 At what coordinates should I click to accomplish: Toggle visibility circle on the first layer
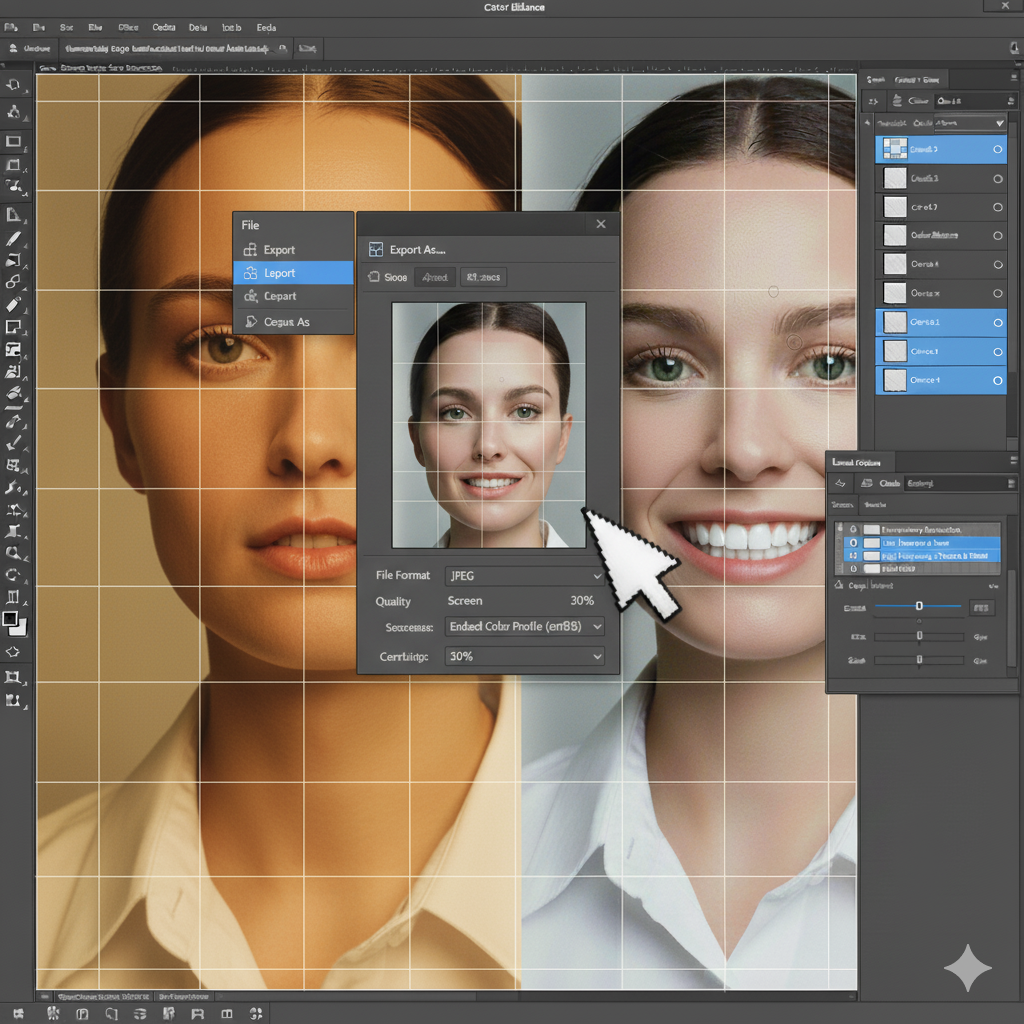point(997,150)
